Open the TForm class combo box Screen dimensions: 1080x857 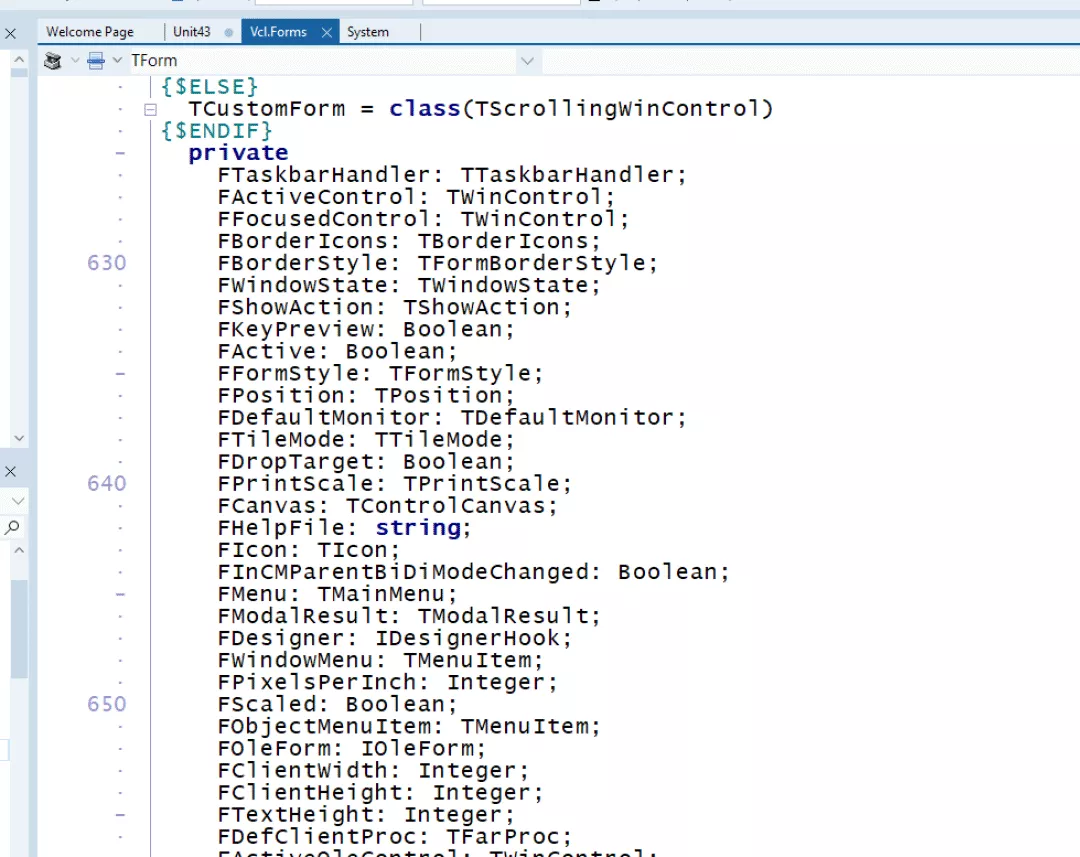coord(324,61)
